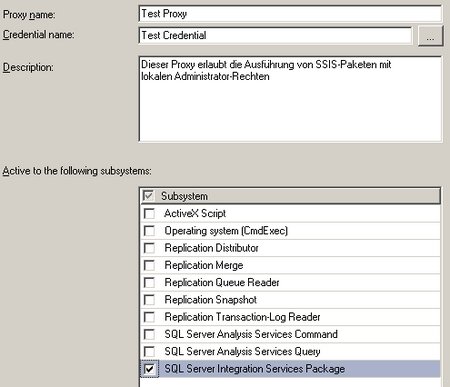Viewport: 450px width, 387px height.
Task: Select the Replication Merge row text
Action: [x=204, y=265]
